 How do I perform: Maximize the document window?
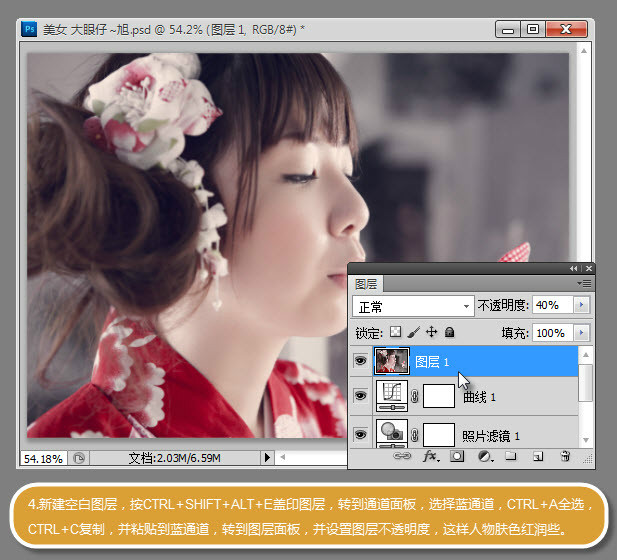533,29
